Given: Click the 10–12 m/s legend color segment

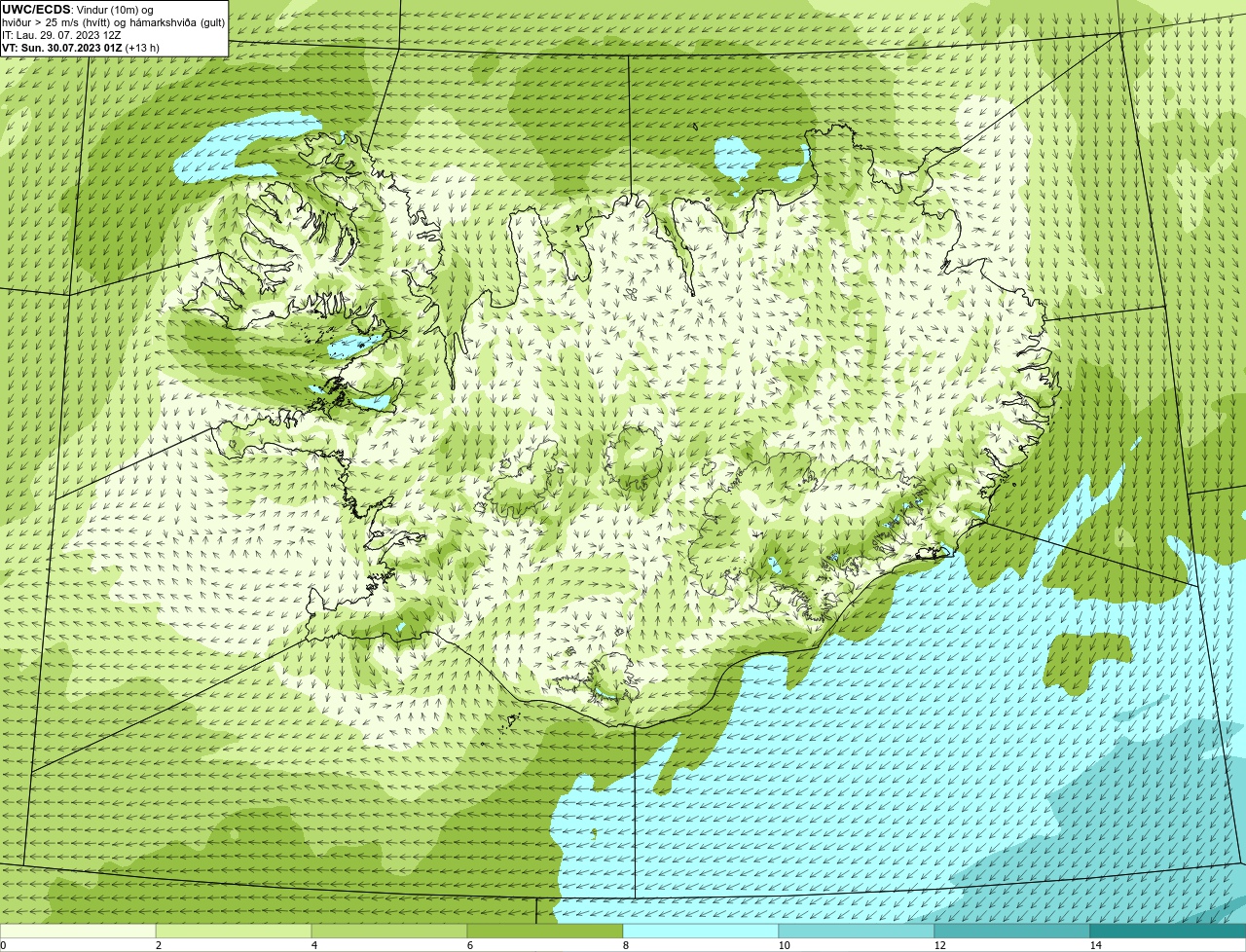Looking at the screenshot, I should [x=857, y=931].
